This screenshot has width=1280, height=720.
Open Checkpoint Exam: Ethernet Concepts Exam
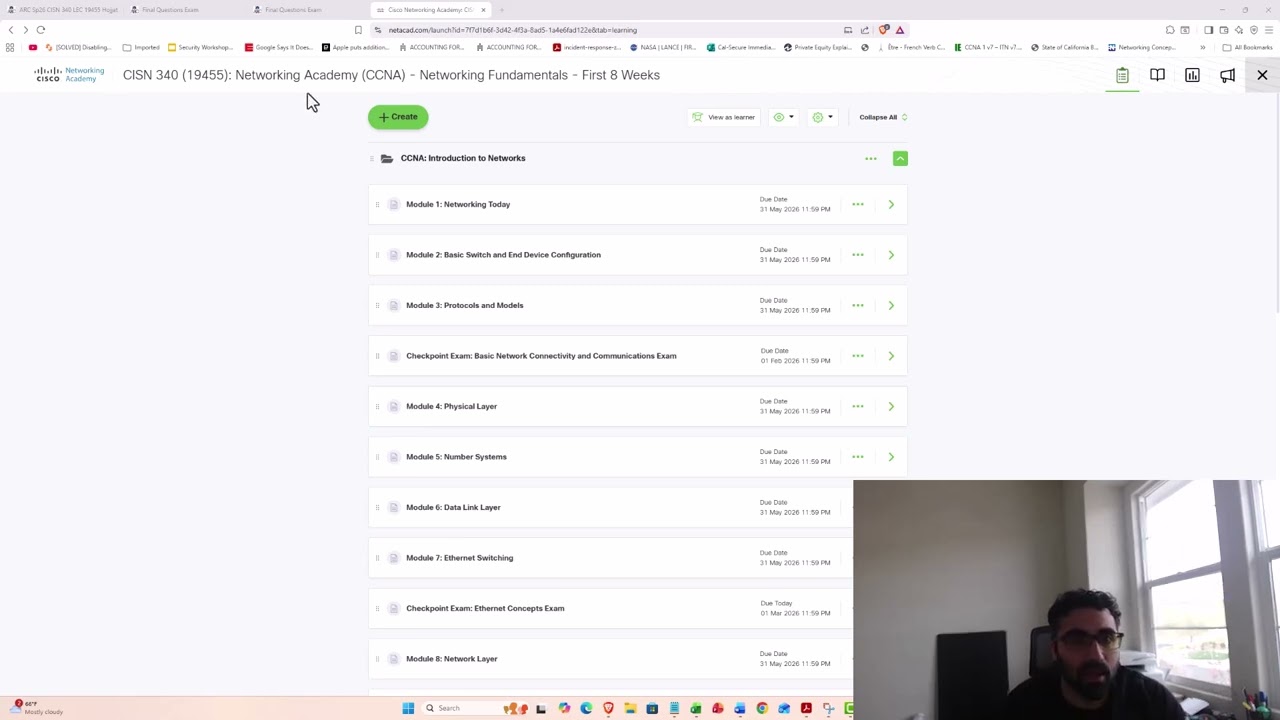(485, 608)
